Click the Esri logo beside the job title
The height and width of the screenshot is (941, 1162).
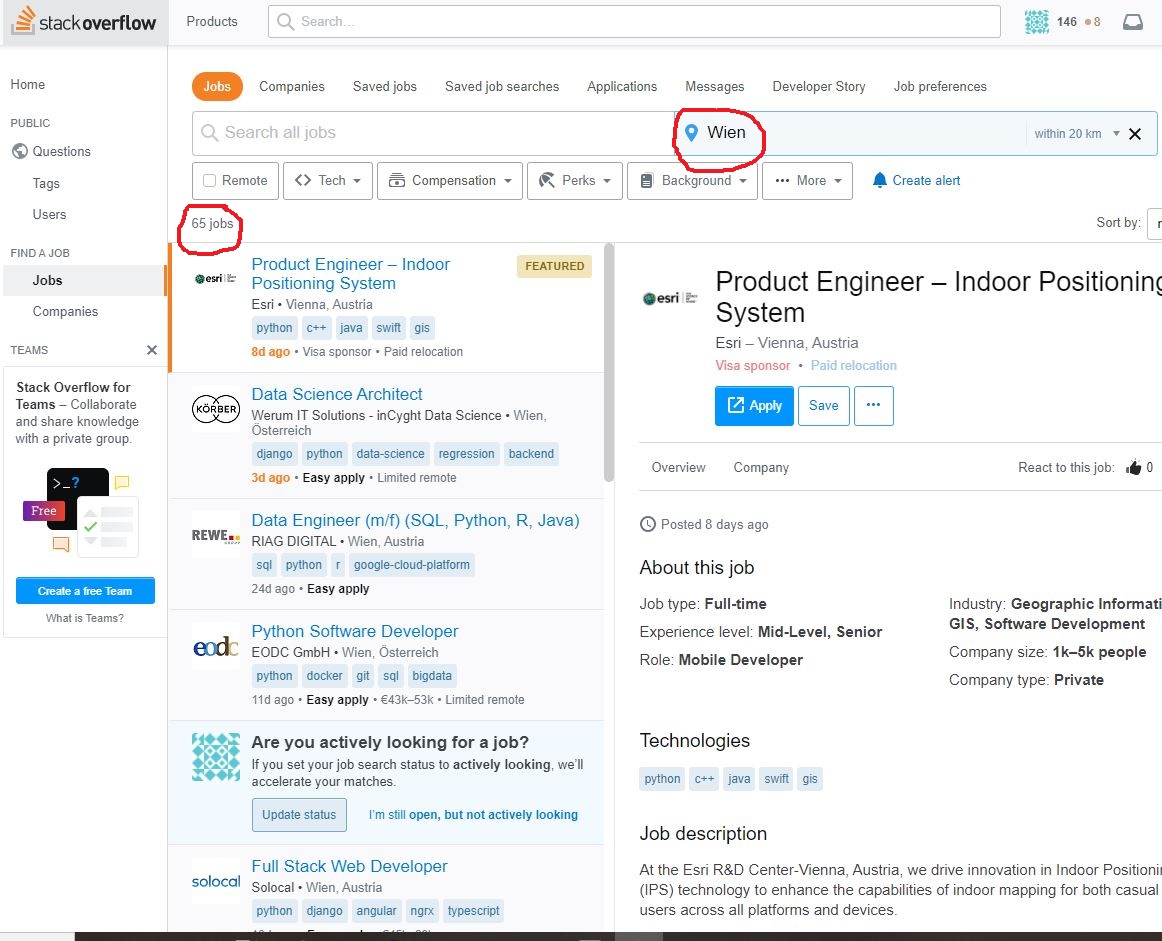[x=668, y=297]
